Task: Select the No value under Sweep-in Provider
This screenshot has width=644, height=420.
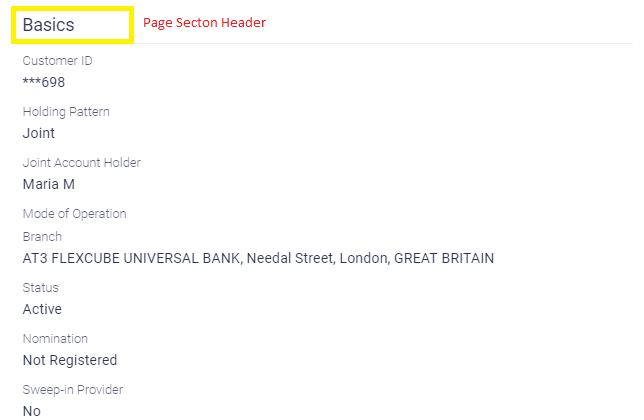Action: click(x=32, y=410)
